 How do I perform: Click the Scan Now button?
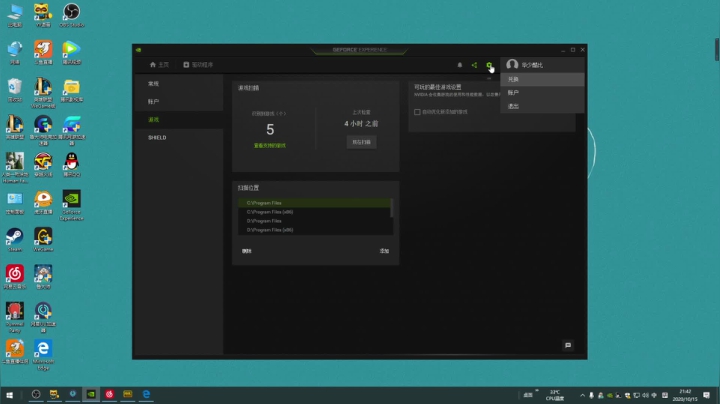point(361,142)
